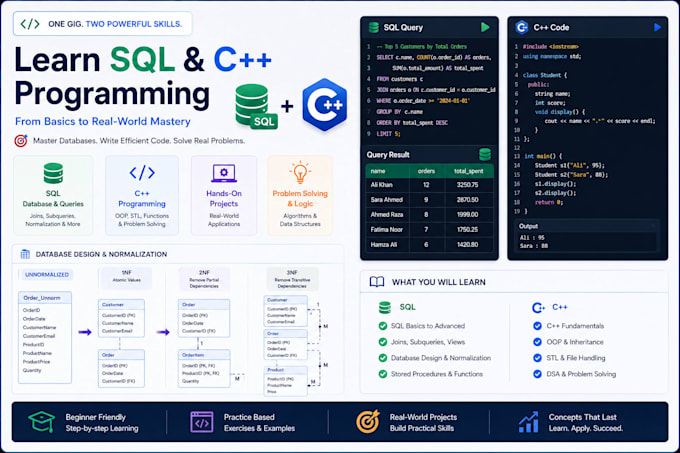Screen dimensions: 680x453
Task: Click database icon in SQL Query header
Action: (x=373, y=27)
